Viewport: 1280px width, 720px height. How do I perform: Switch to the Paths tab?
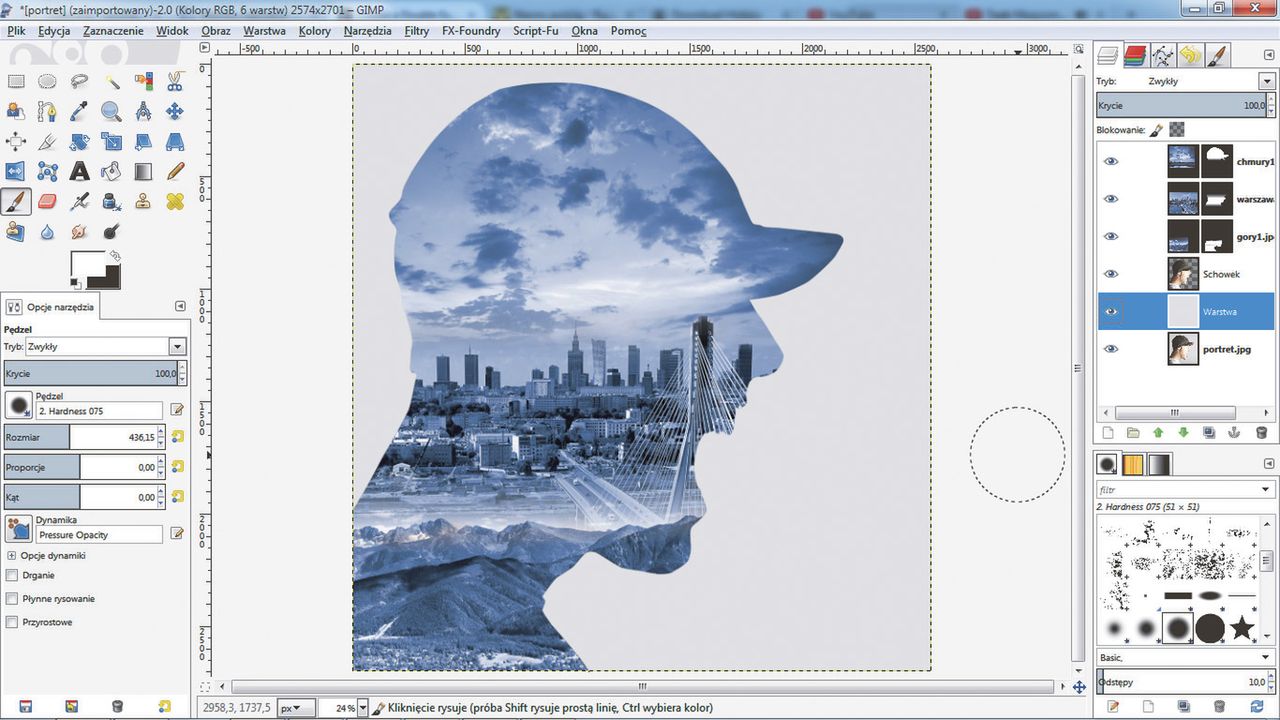pos(1162,55)
